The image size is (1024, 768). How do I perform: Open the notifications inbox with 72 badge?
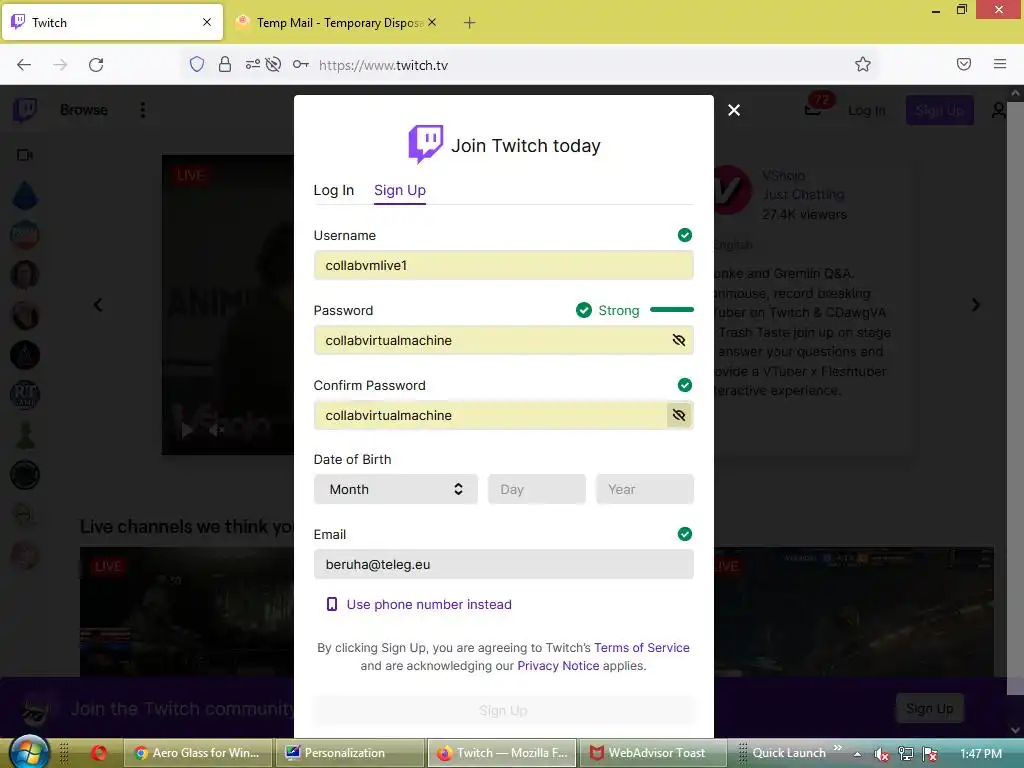pyautogui.click(x=813, y=108)
